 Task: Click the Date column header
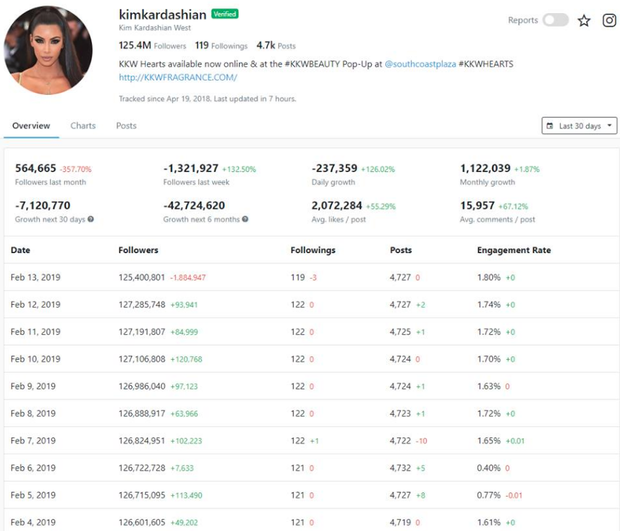[x=21, y=250]
